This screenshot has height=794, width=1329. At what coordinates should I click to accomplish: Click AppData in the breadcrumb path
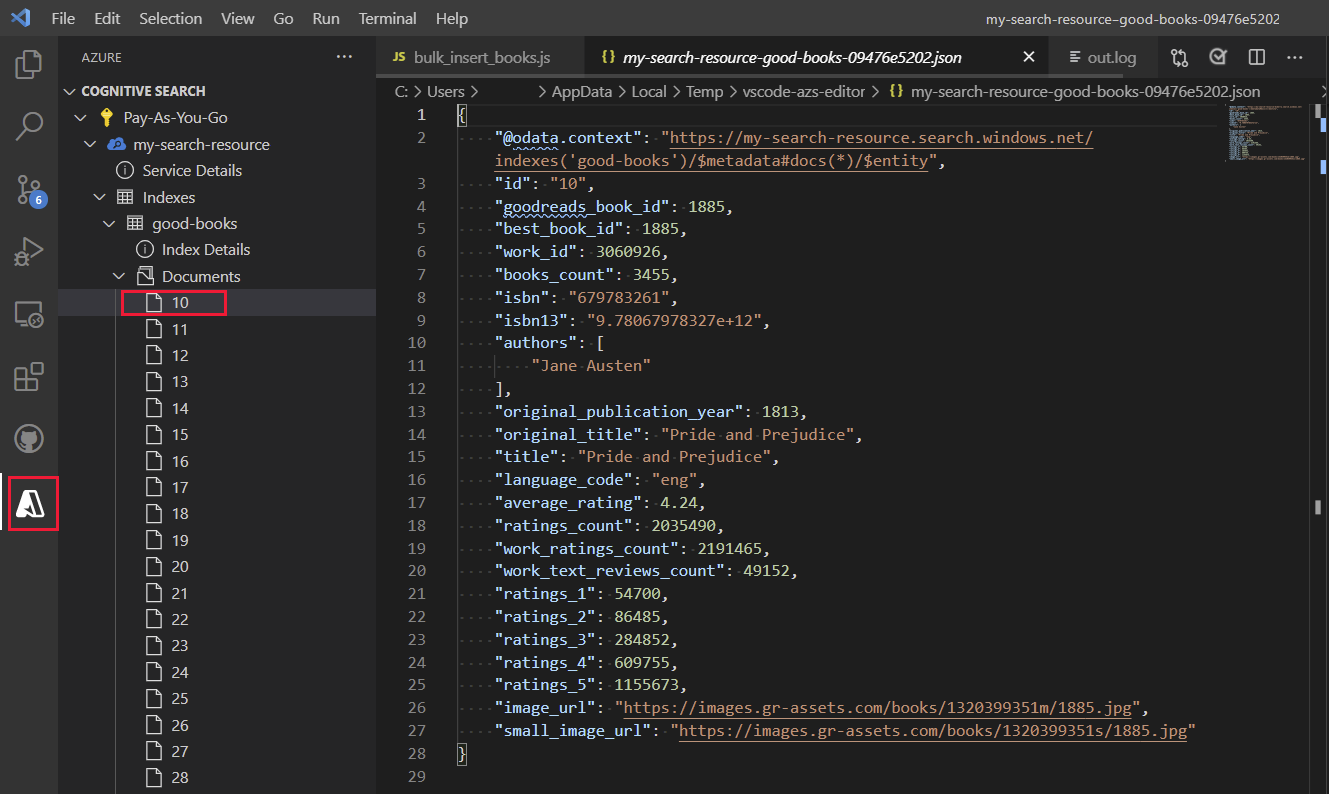coord(581,91)
